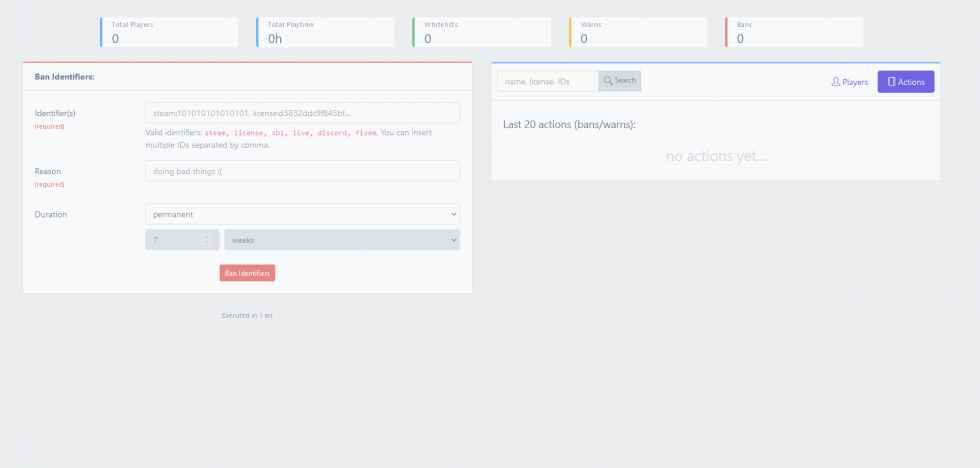Click the Ban Identifiers panel header

[x=247, y=76]
